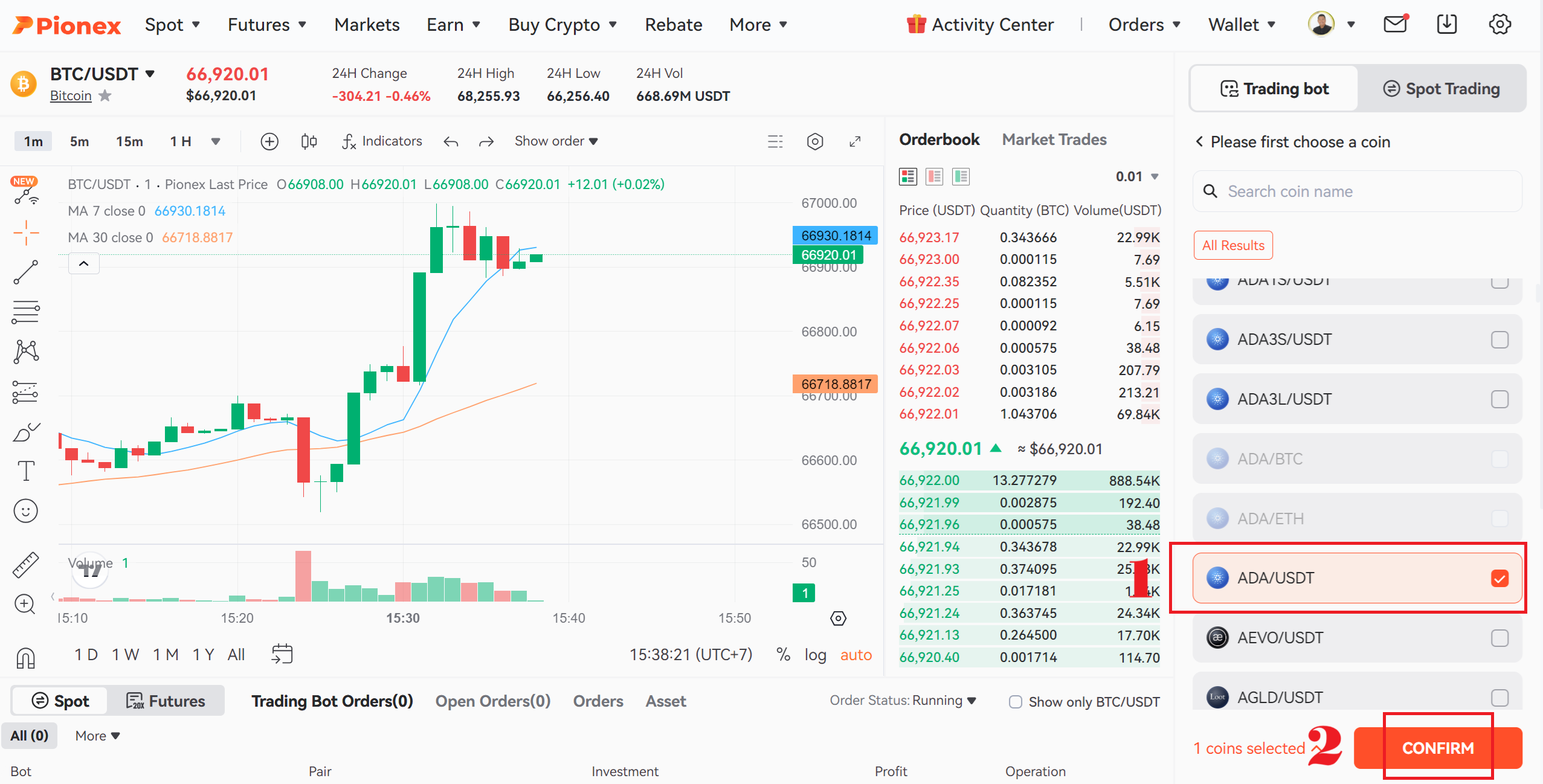1543x784 pixels.
Task: Click the All Results filter button
Action: [x=1233, y=245]
